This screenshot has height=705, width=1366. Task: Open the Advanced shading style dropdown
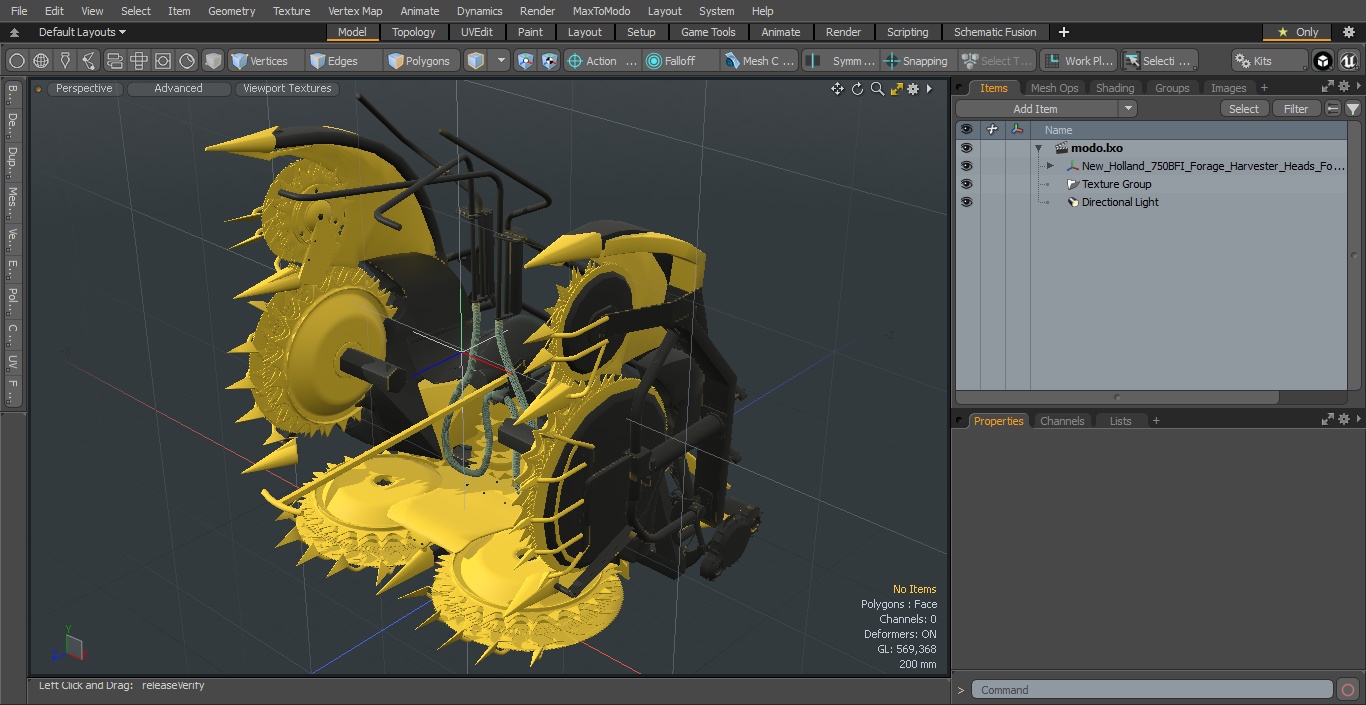(178, 88)
